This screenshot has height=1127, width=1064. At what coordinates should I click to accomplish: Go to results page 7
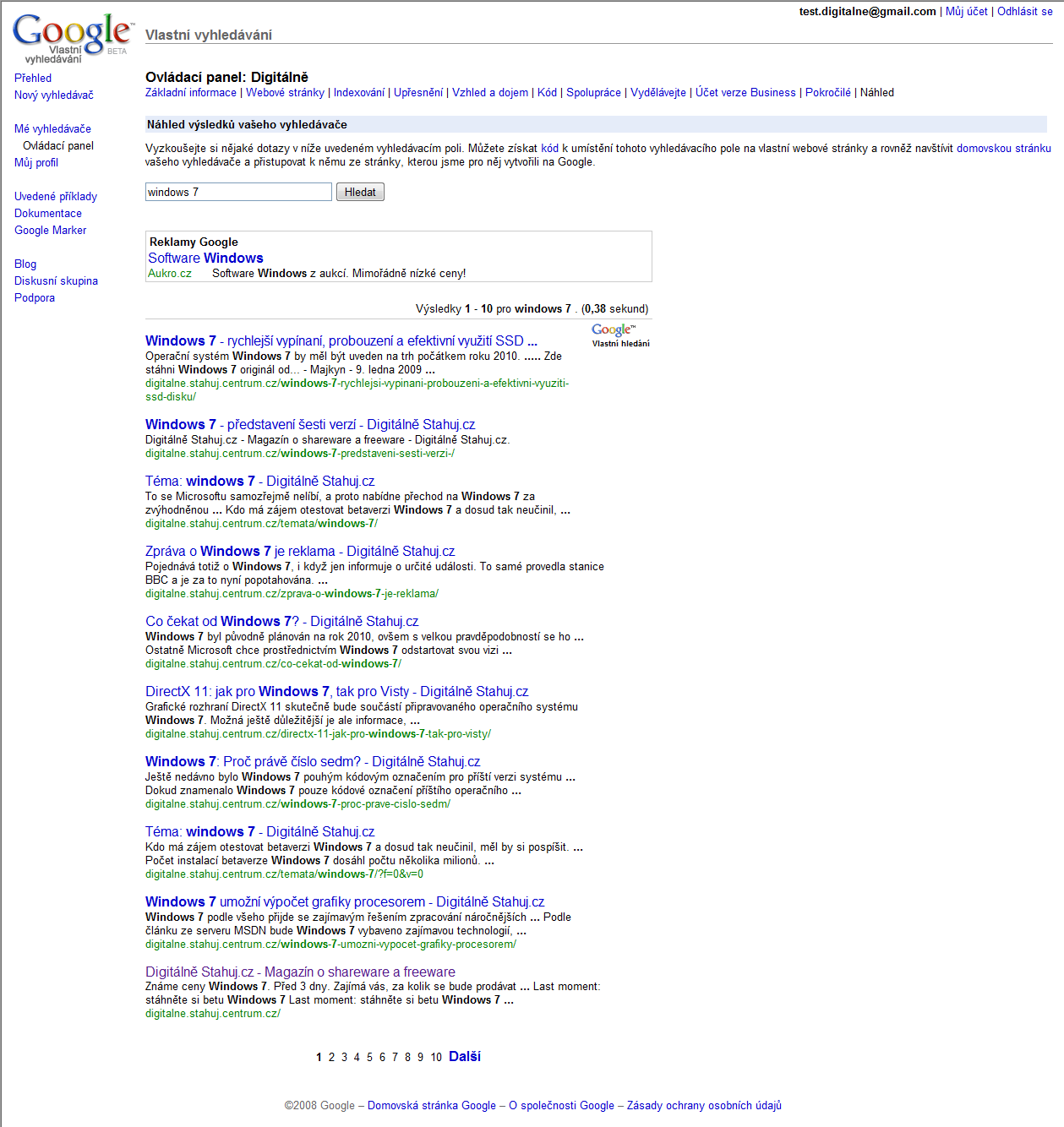point(395,1057)
